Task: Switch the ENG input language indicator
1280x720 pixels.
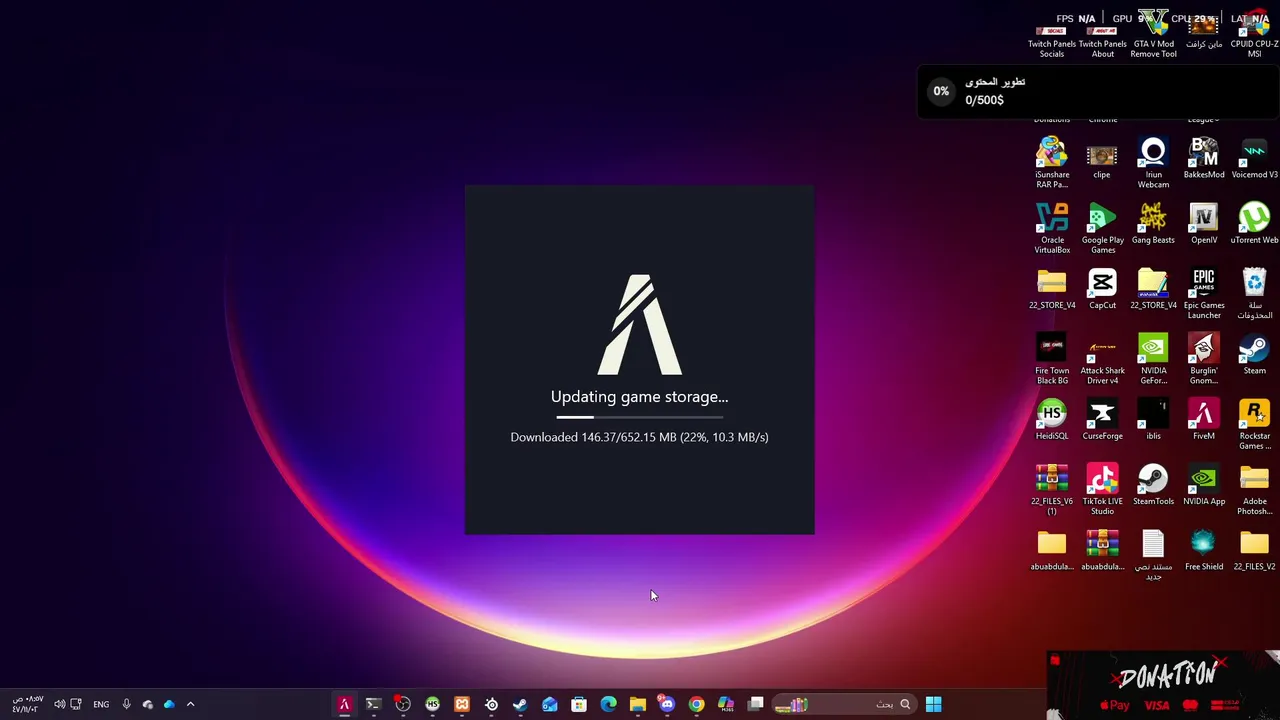Action: [x=101, y=704]
